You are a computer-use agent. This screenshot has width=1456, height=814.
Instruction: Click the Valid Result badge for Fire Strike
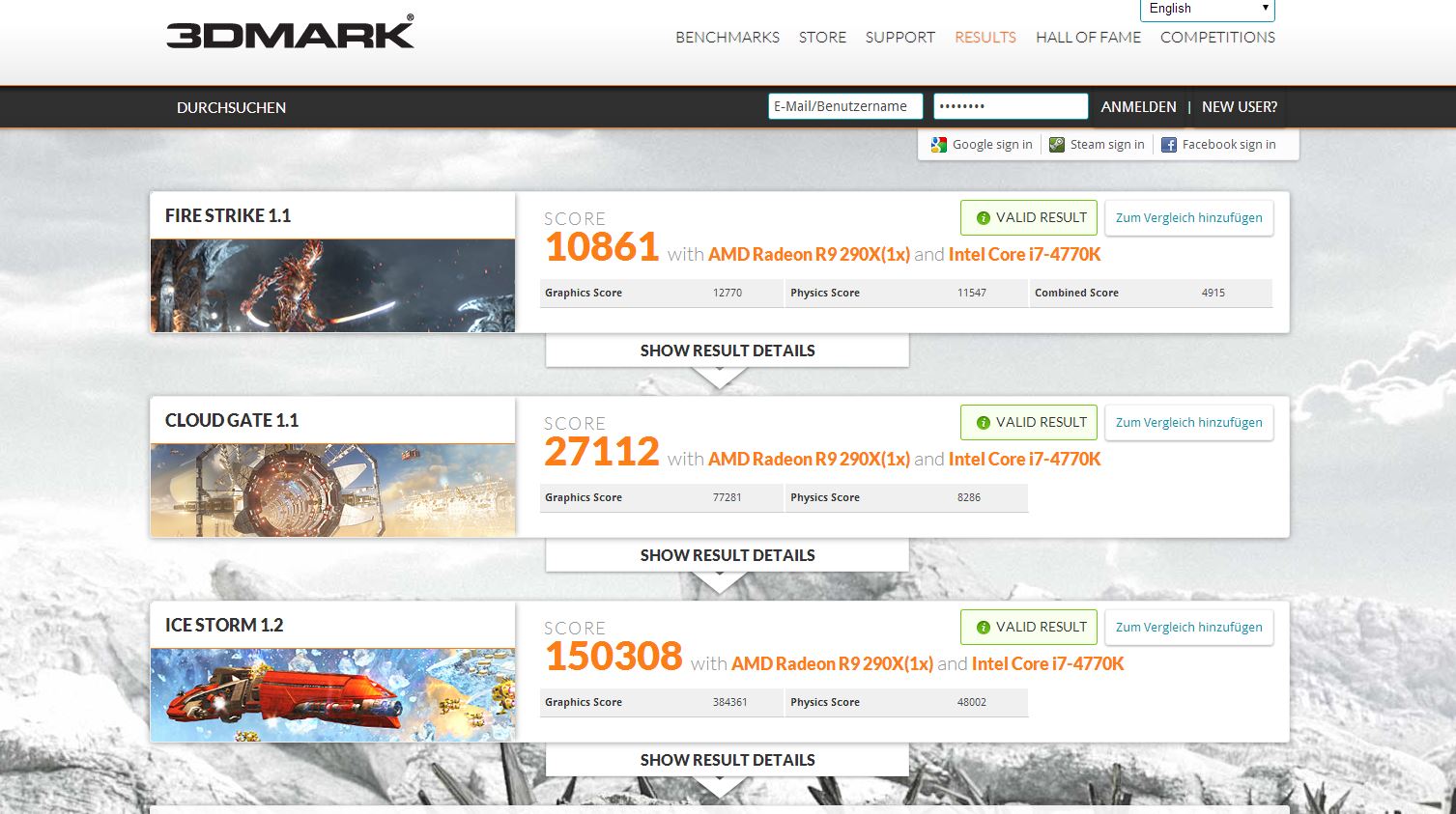1029,218
